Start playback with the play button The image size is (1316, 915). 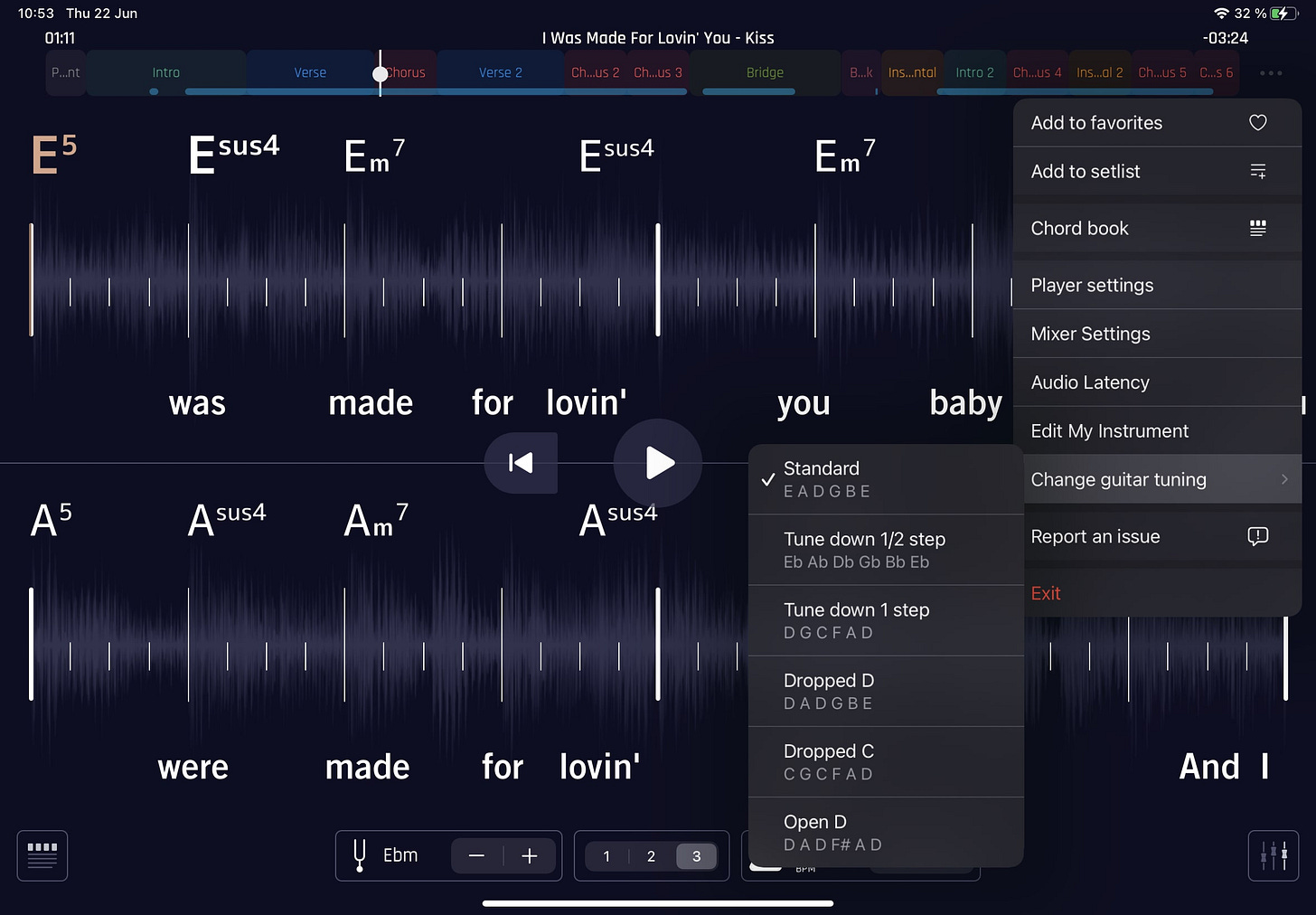[658, 463]
